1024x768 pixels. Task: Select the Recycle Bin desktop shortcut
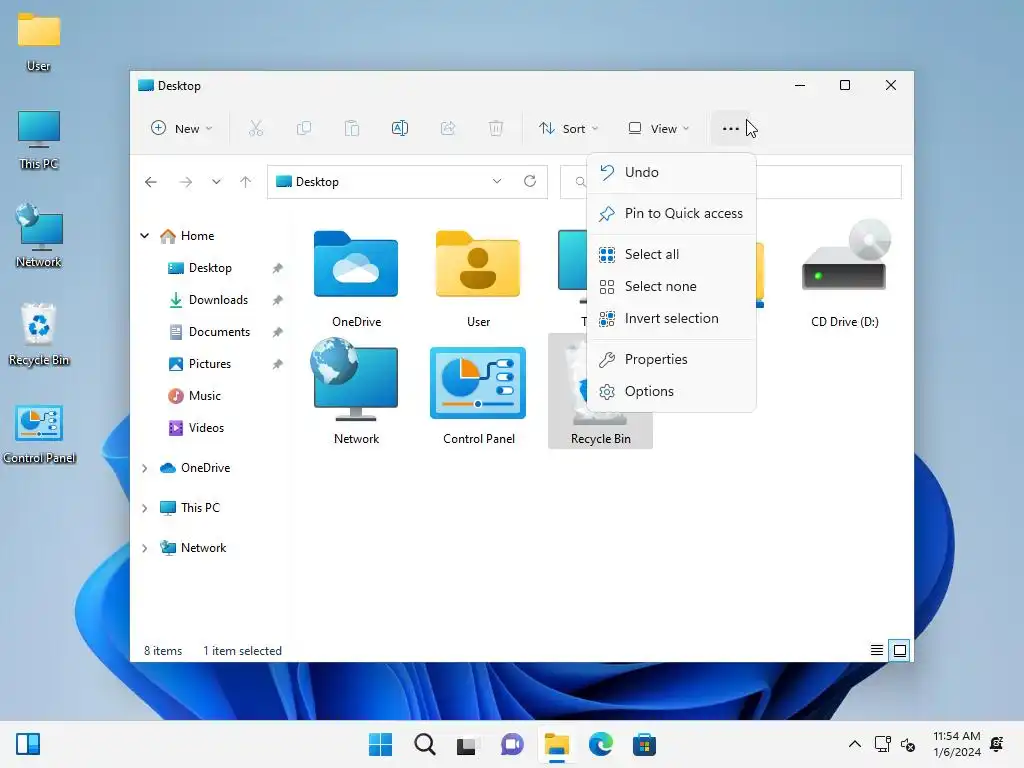pos(39,334)
